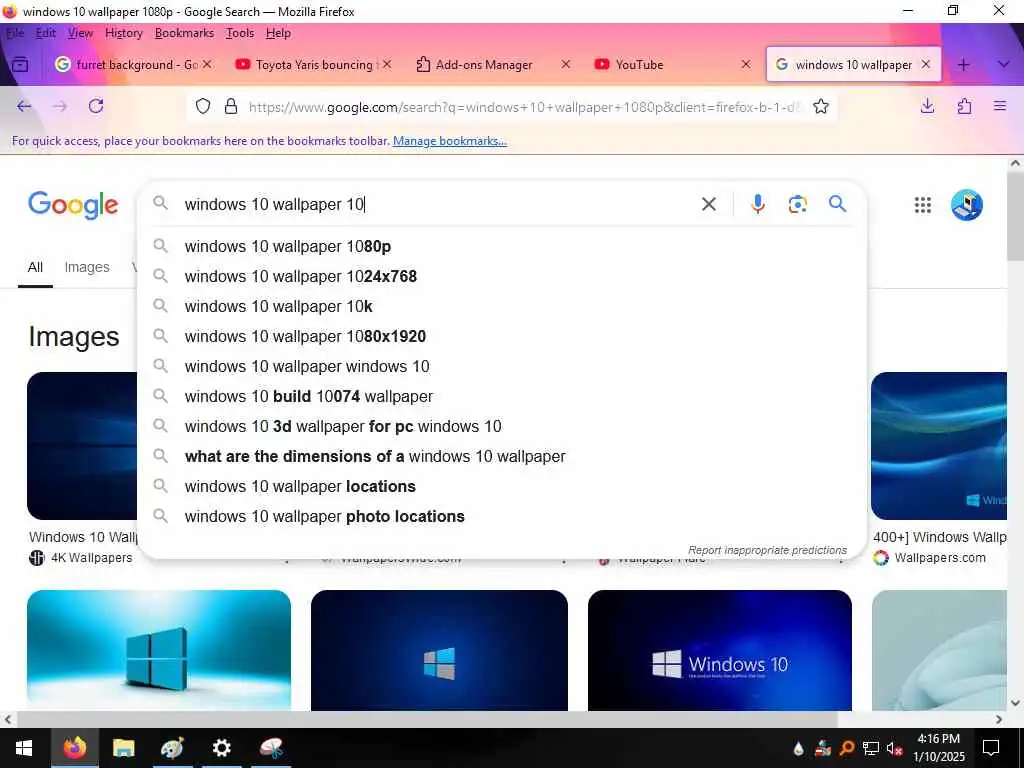Click in the Google search input field
Image resolution: width=1024 pixels, height=768 pixels.
438,204
